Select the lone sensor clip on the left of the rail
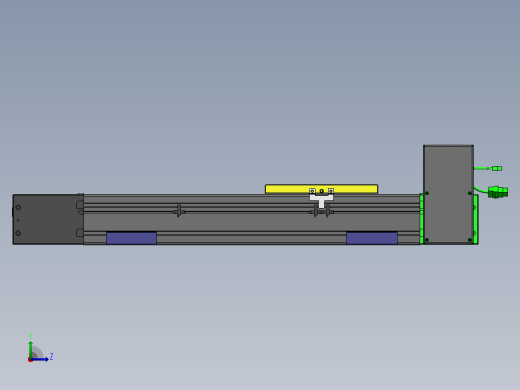 click(179, 211)
